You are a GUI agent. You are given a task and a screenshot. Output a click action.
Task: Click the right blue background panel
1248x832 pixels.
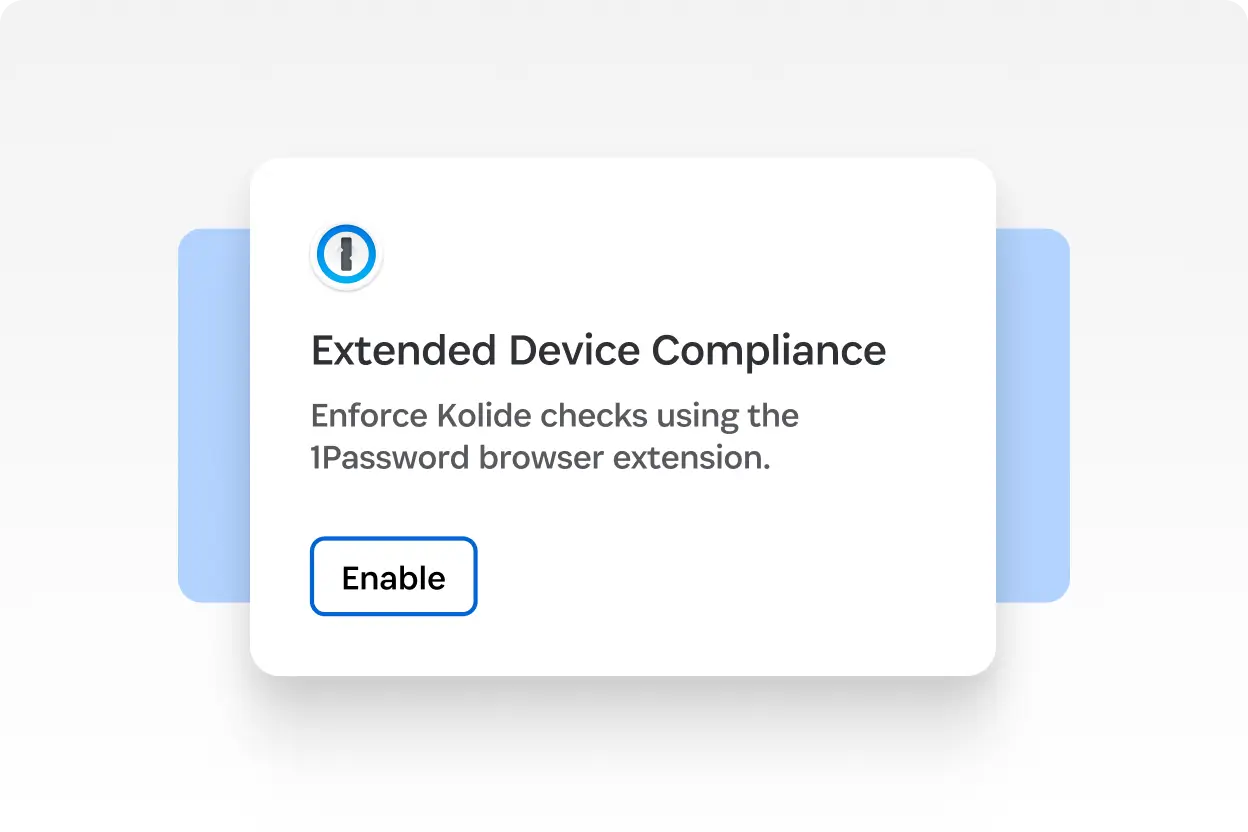point(1033,415)
